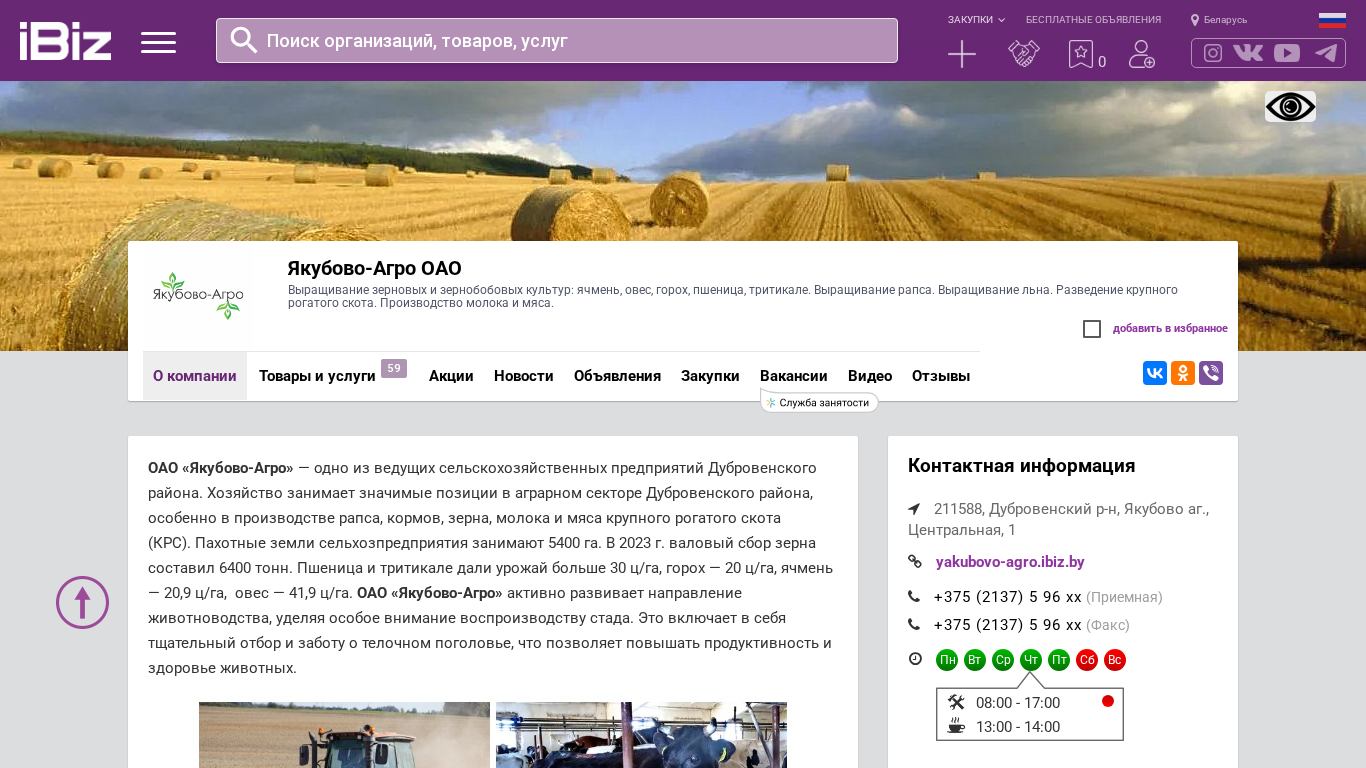Select Saturday in the working hours

pos(1087,660)
